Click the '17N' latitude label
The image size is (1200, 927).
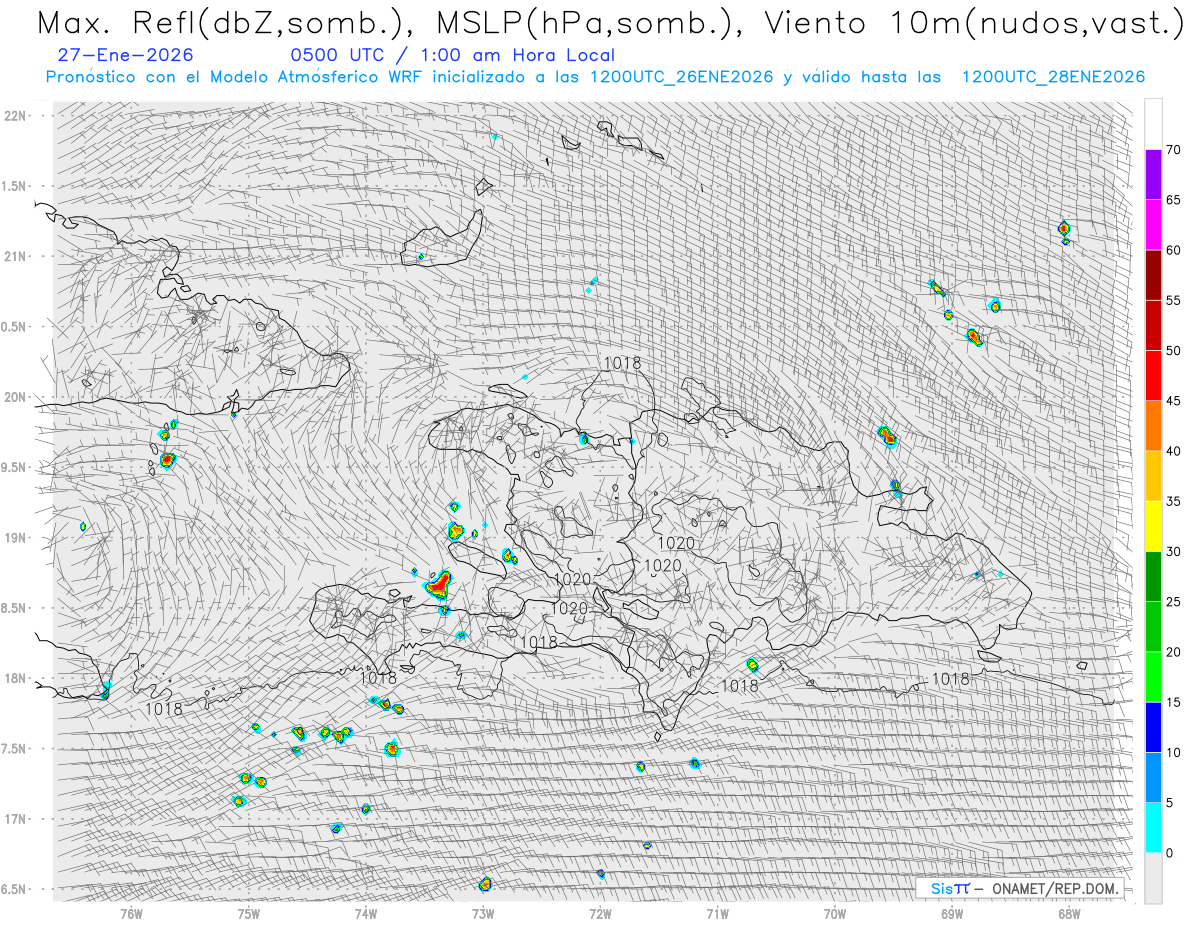[x=15, y=819]
